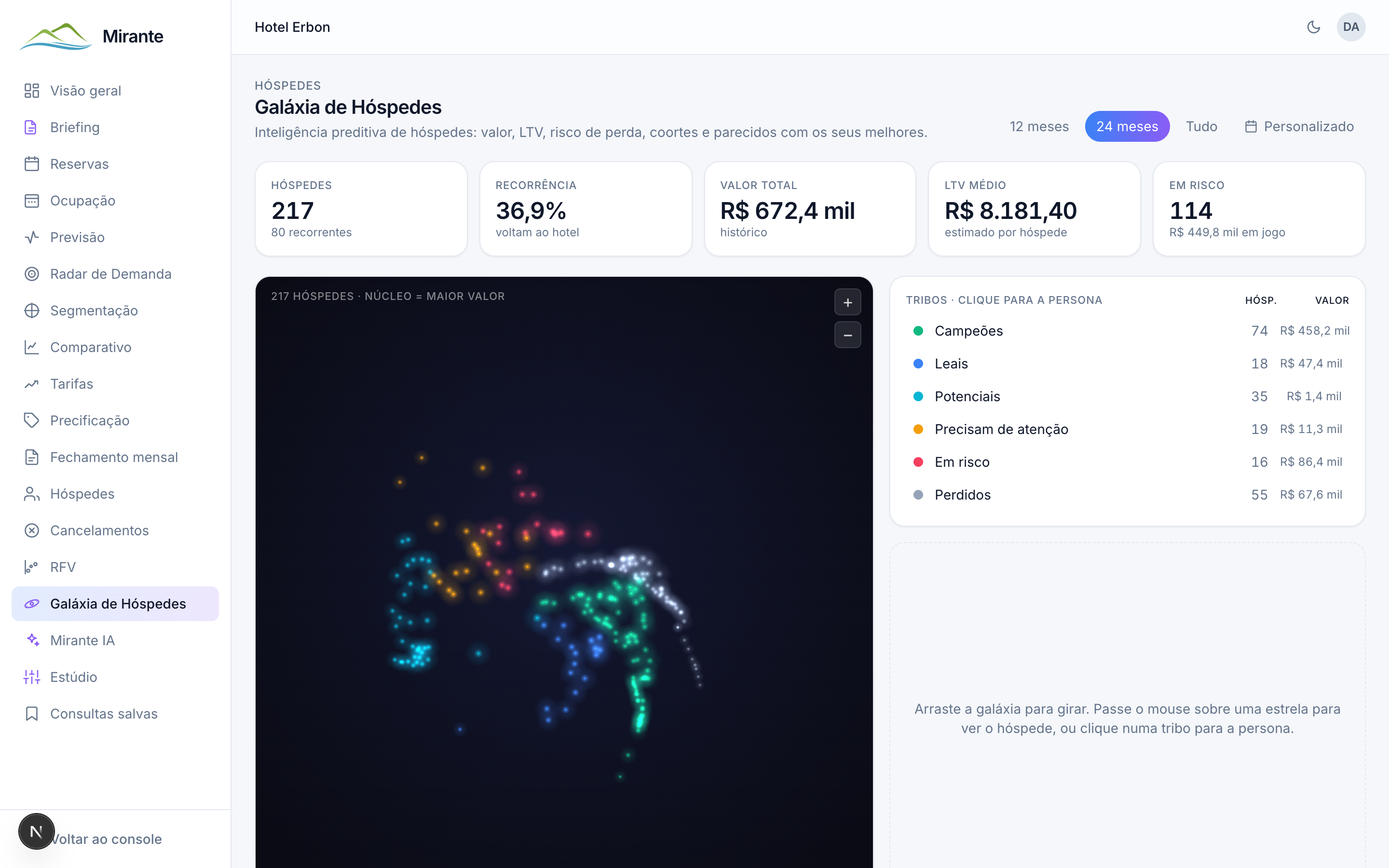Open the Campeões tribe persona

1127,331
